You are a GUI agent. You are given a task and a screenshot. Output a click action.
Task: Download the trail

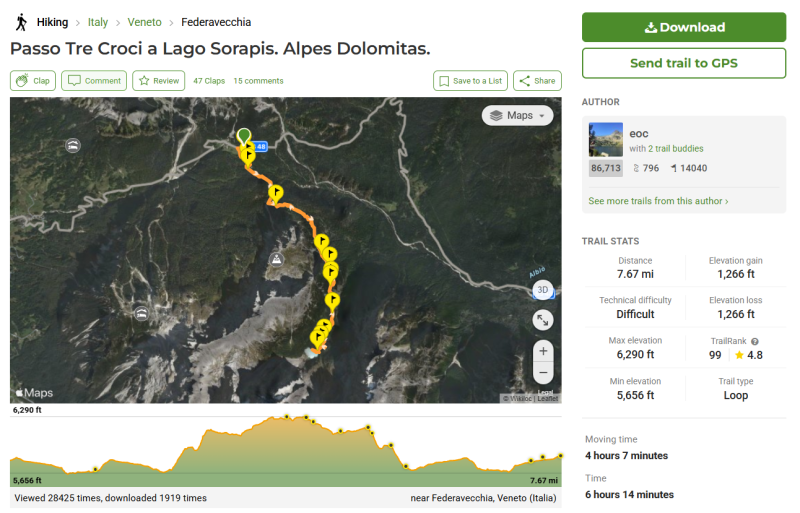[684, 27]
